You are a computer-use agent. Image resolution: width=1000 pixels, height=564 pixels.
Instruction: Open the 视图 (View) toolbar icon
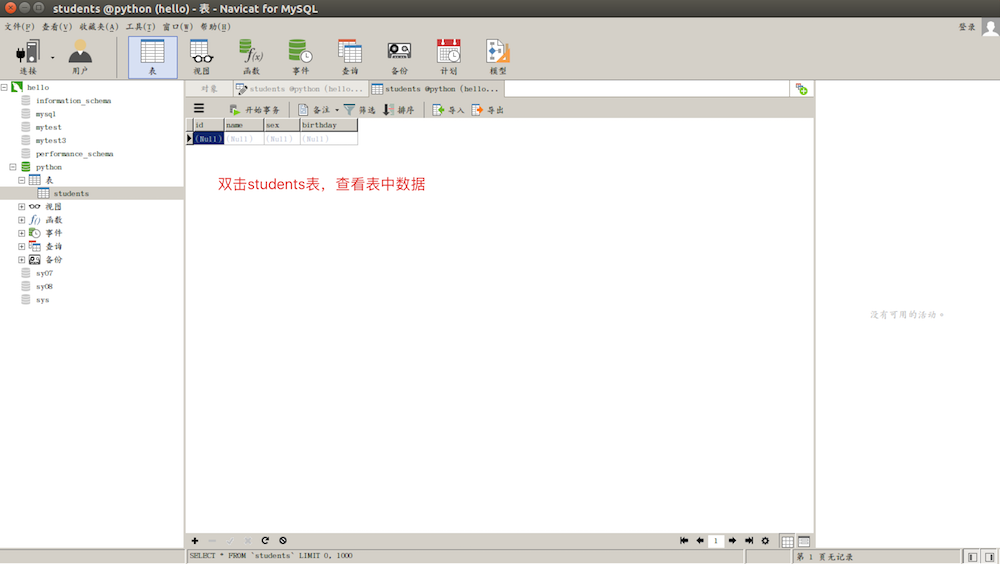coord(201,56)
